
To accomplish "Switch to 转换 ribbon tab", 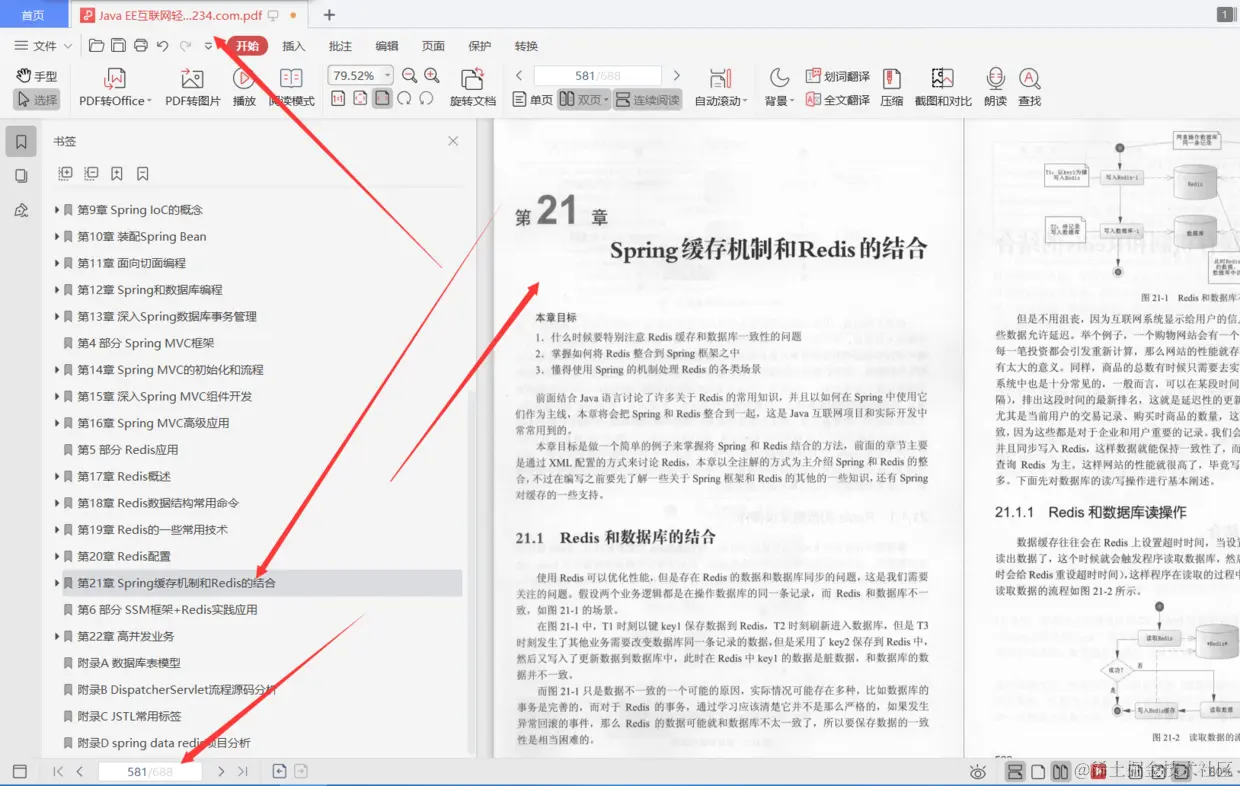I will 526,46.
